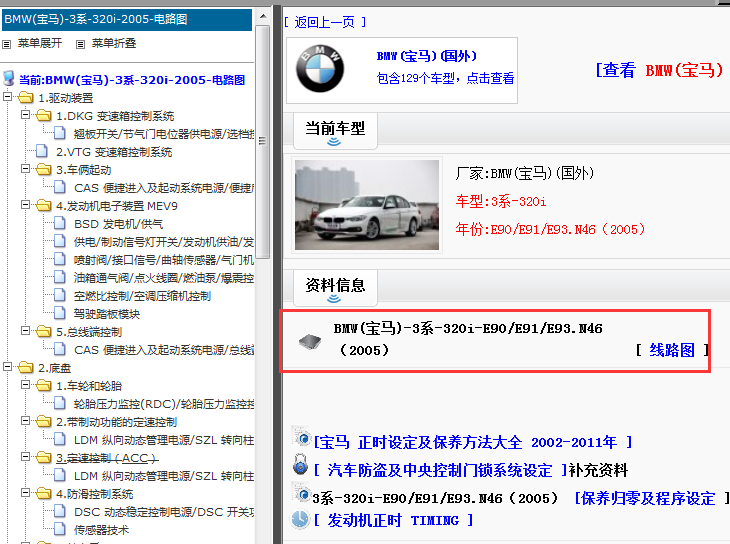730x544 pixels.
Task: Click the 返回上一页 link
Action: (325, 22)
